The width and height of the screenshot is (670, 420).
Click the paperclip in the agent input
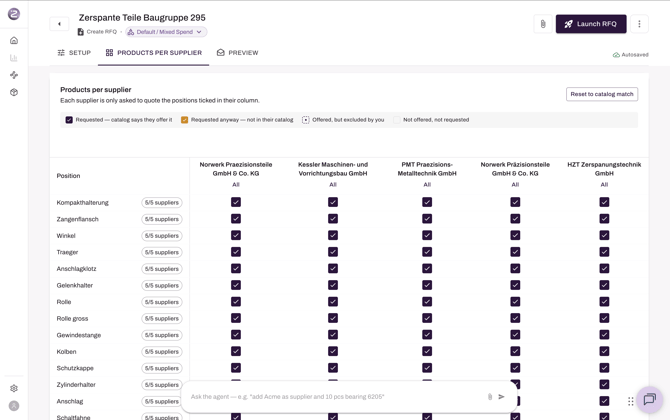490,397
